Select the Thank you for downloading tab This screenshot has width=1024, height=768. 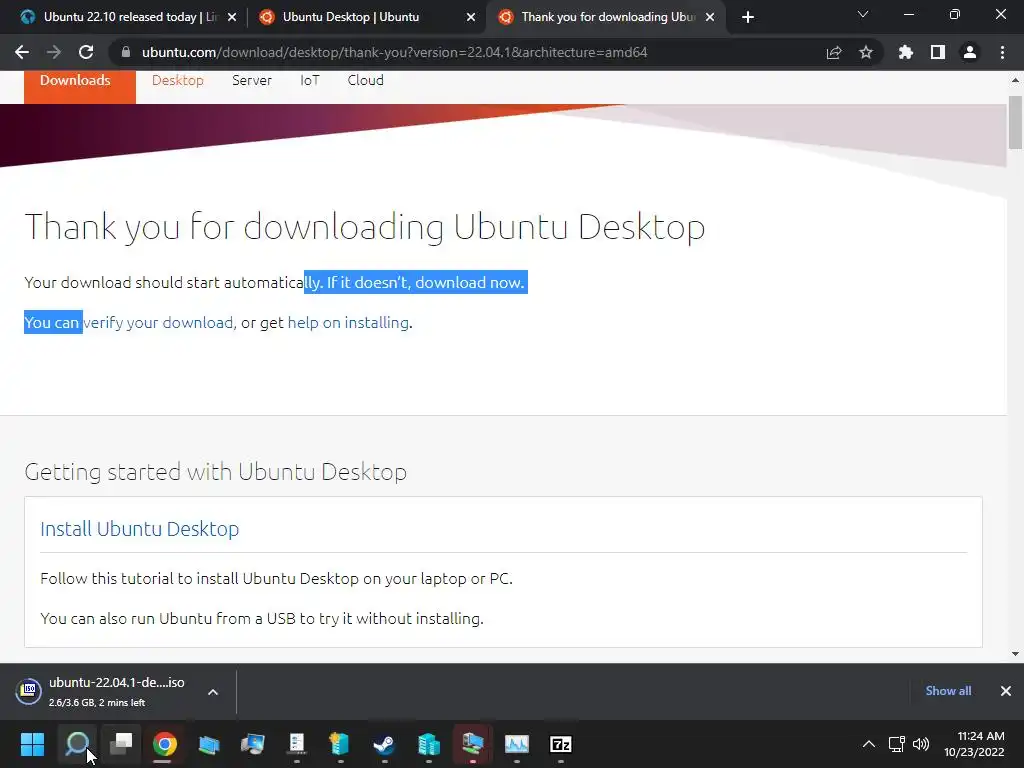(608, 17)
